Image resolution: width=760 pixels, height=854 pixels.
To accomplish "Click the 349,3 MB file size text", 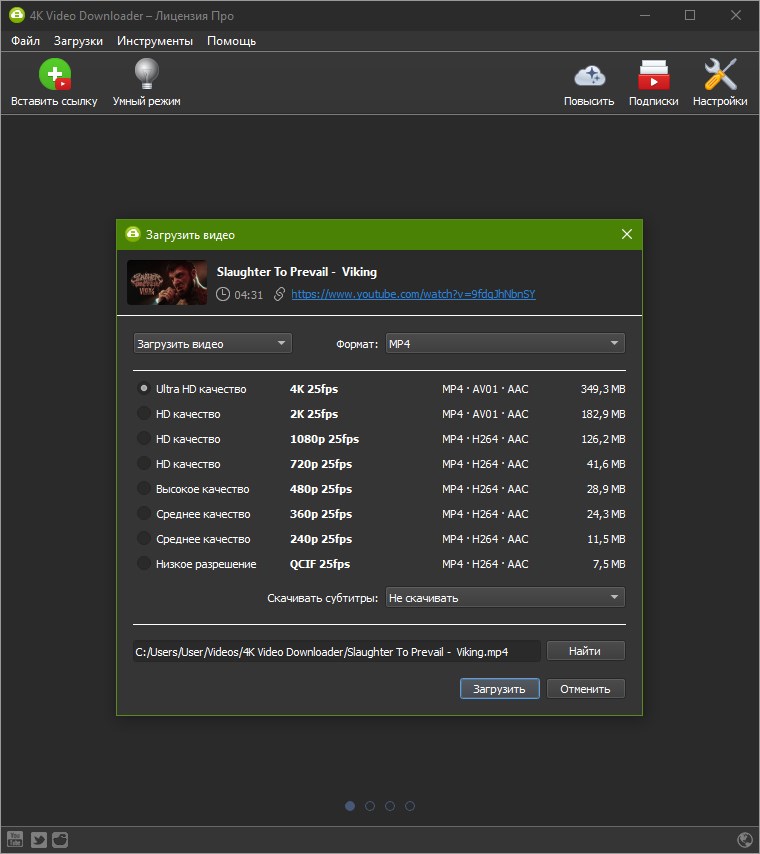I will coord(603,389).
